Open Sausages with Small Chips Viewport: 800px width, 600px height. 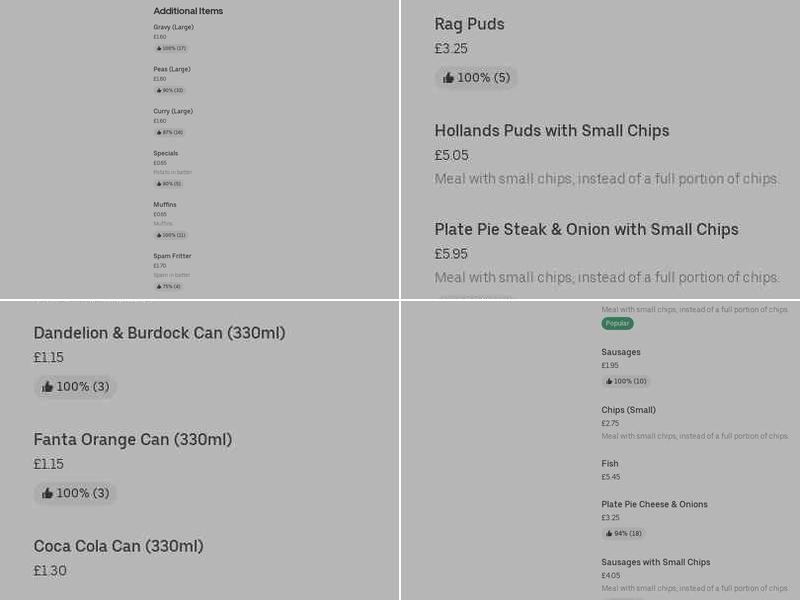[x=656, y=561]
